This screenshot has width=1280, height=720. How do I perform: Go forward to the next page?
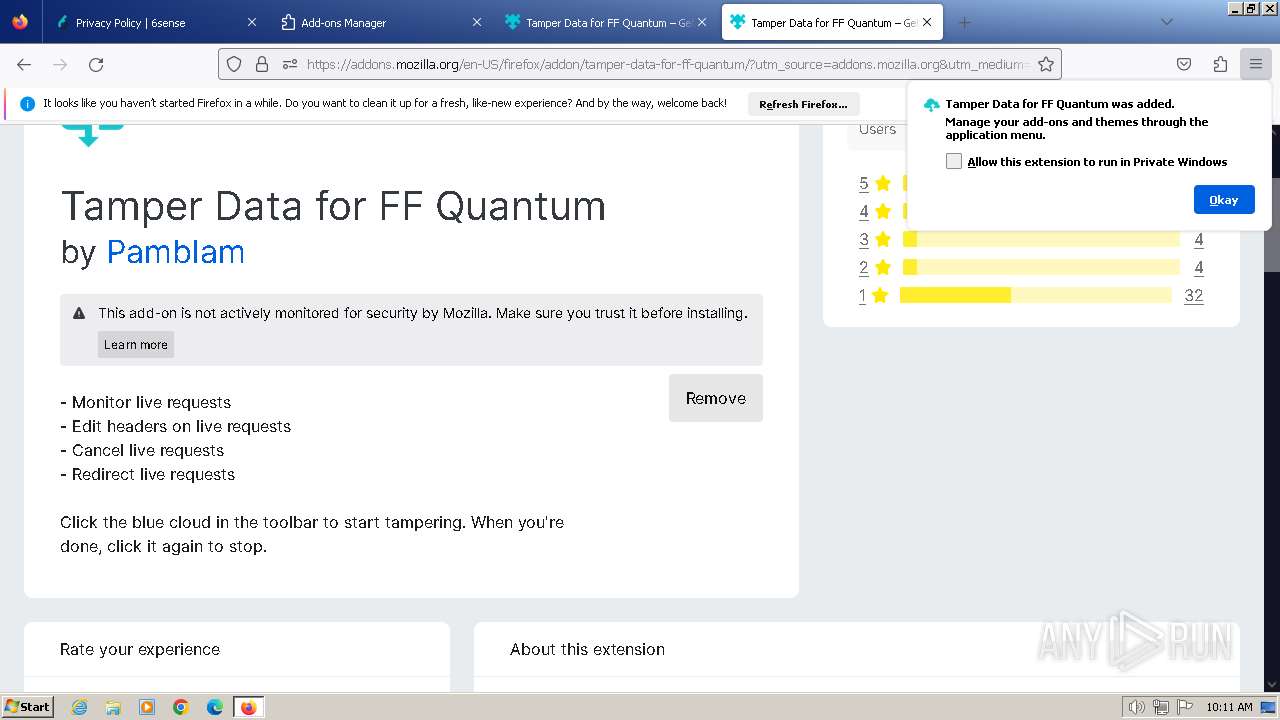coord(60,64)
